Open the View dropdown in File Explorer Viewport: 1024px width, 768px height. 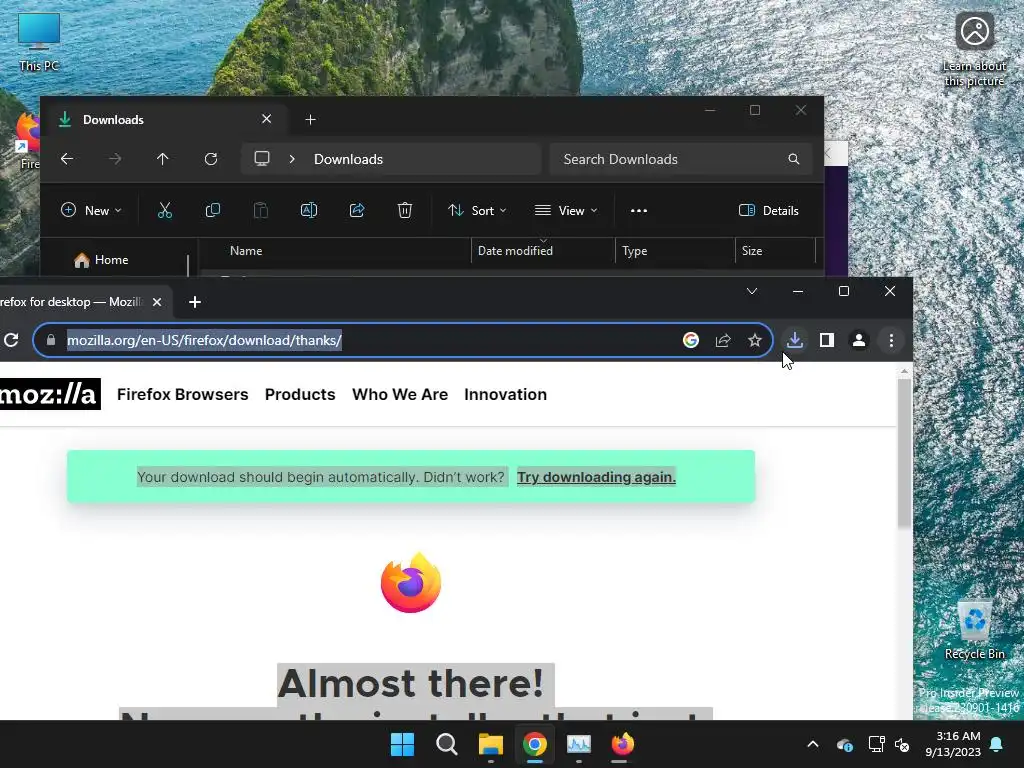tap(566, 210)
